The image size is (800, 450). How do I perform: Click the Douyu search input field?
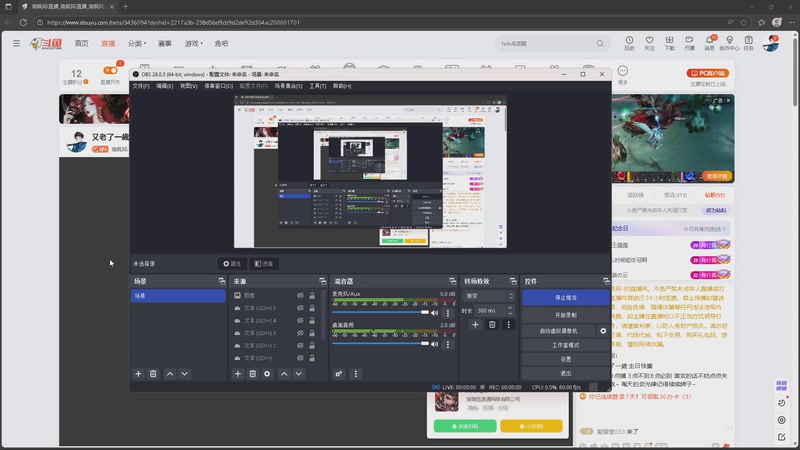pyautogui.click(x=545, y=43)
